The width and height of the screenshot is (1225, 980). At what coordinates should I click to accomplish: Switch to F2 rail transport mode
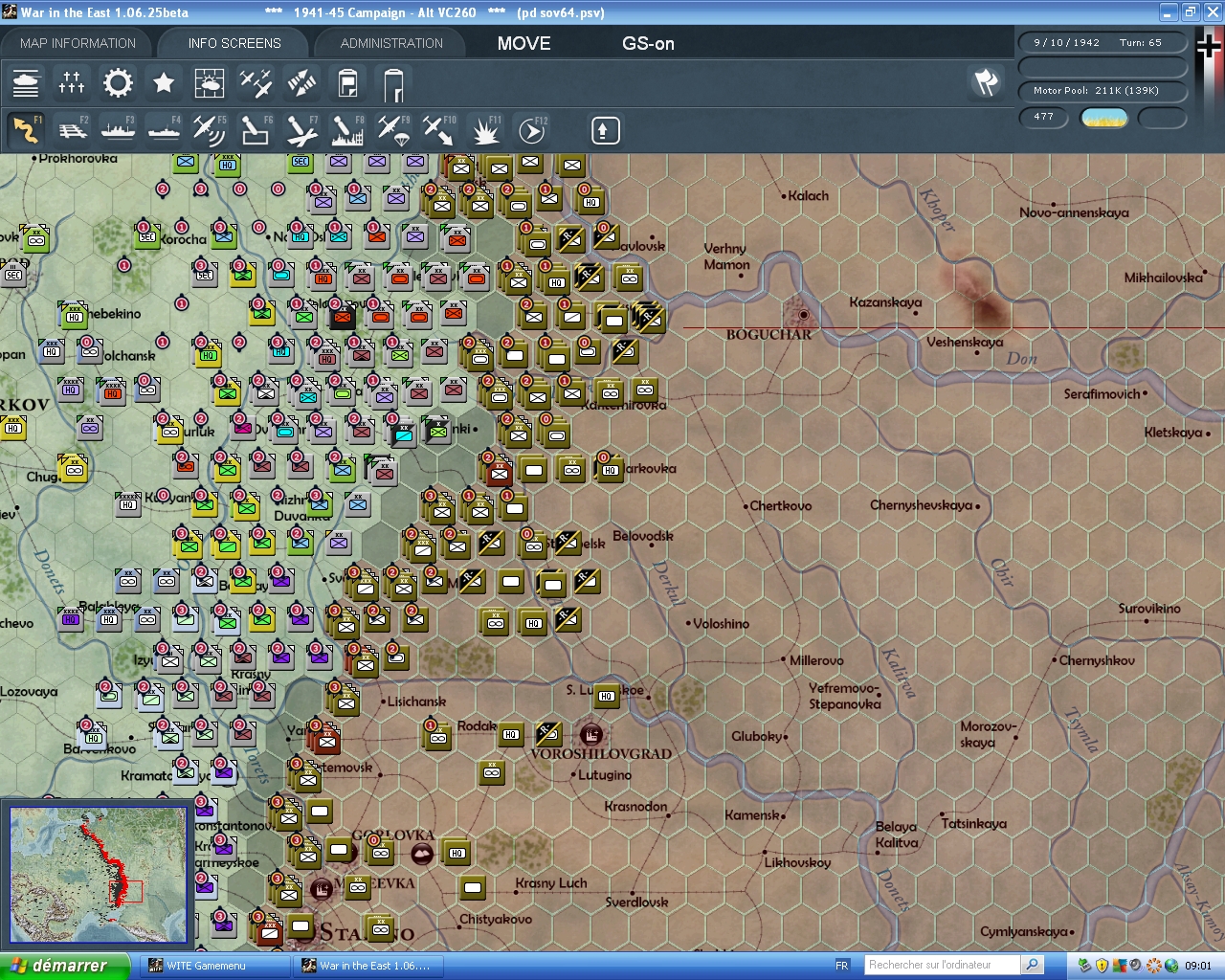(x=73, y=129)
